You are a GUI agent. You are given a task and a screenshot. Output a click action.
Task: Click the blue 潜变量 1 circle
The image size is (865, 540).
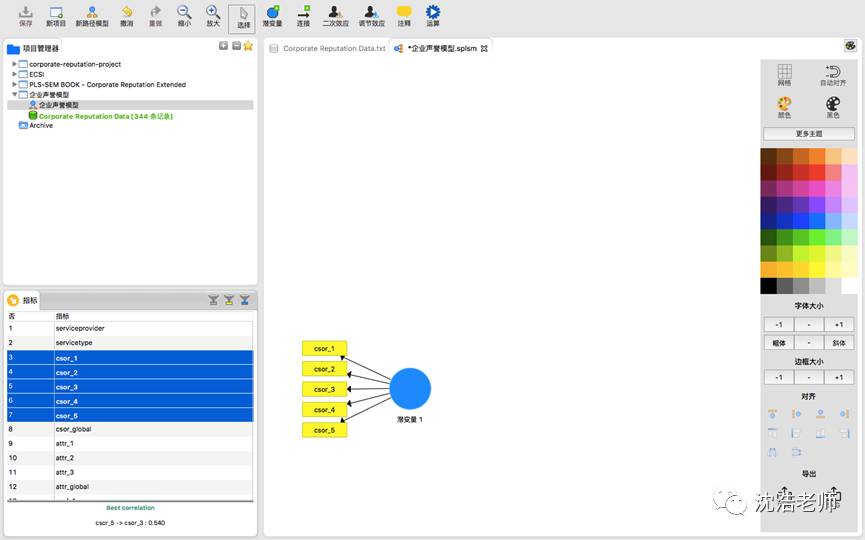(x=410, y=389)
